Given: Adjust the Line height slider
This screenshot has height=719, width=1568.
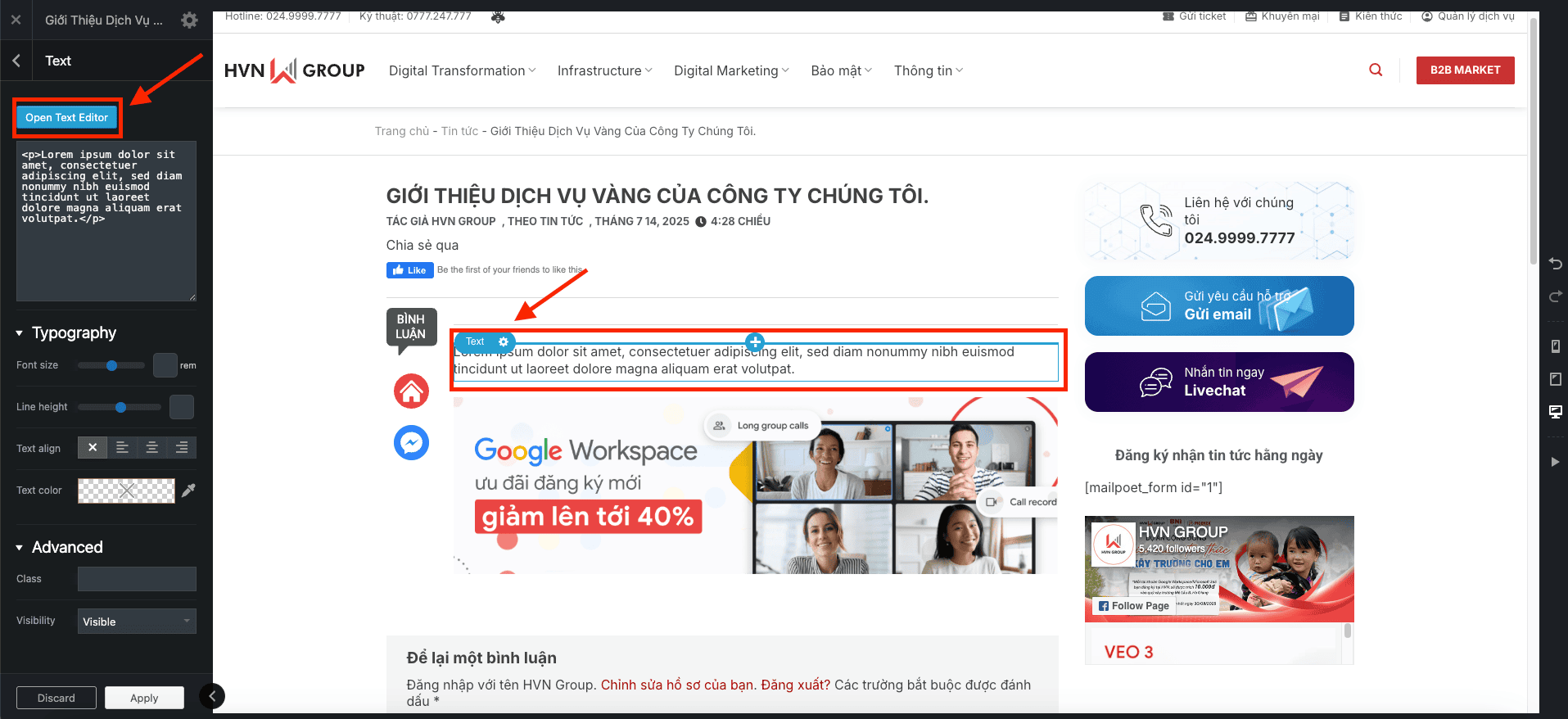Looking at the screenshot, I should 120,407.
